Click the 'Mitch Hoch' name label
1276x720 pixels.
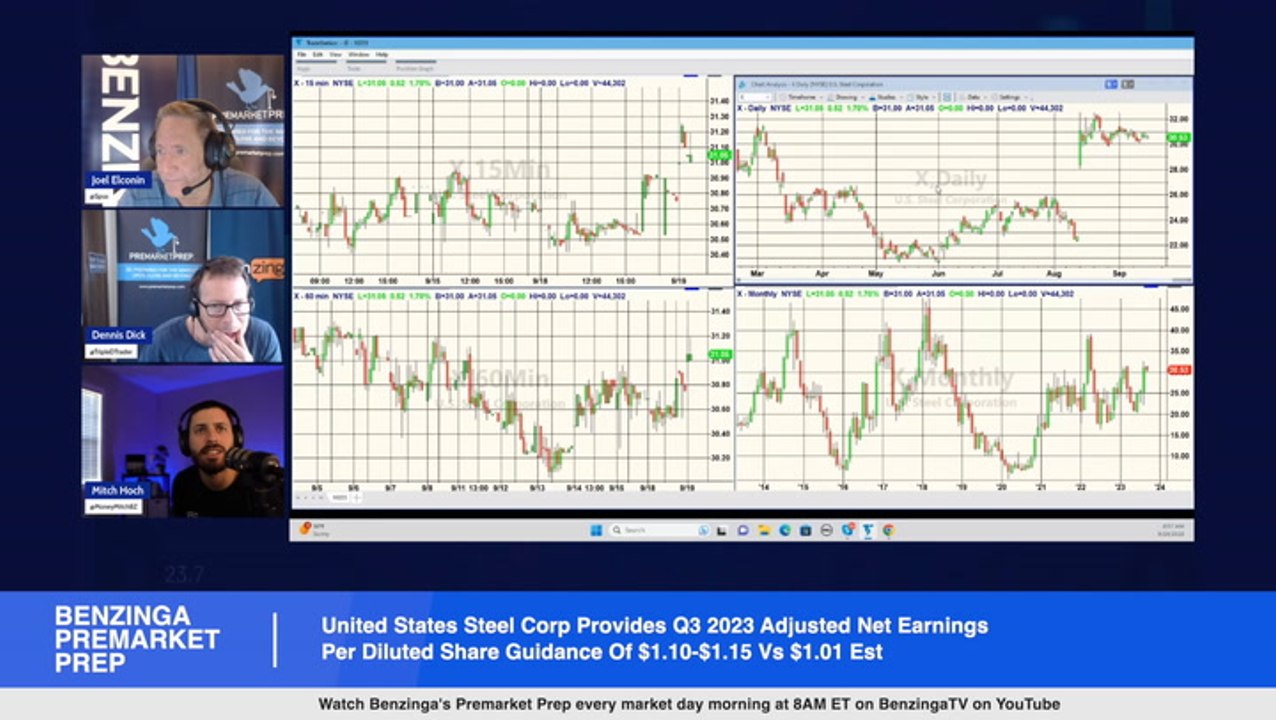tap(118, 491)
